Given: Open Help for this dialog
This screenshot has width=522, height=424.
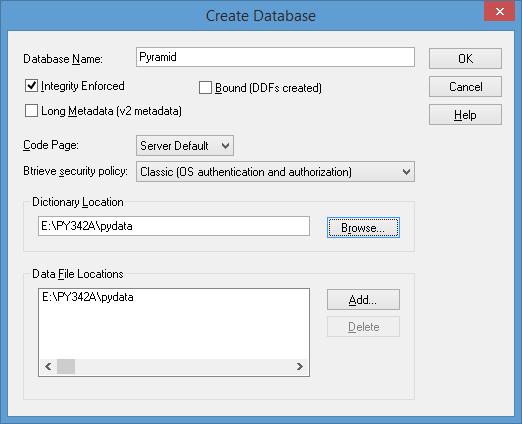Looking at the screenshot, I should 465,115.
